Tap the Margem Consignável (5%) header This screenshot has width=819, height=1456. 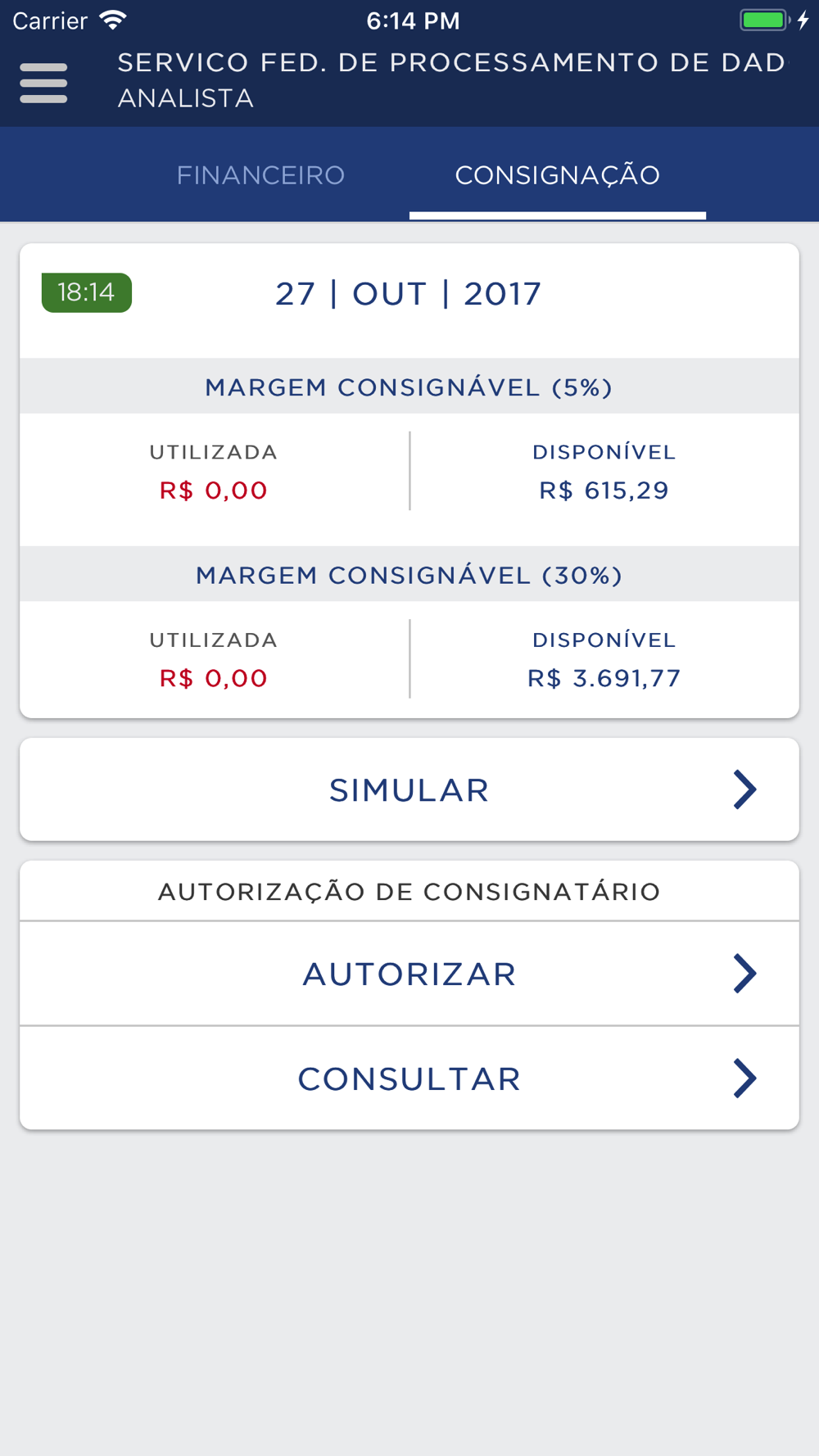[409, 387]
